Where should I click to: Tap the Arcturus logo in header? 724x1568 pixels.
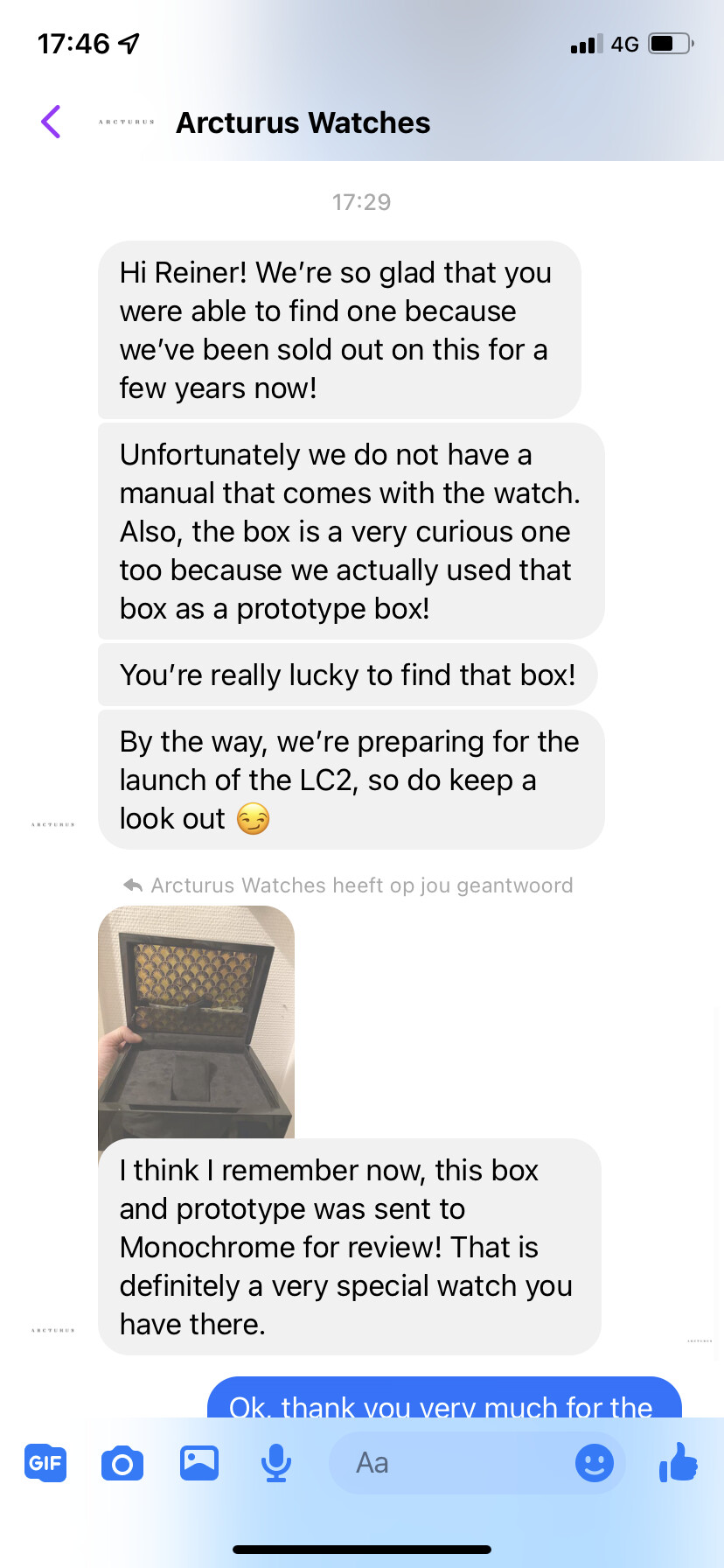(x=127, y=122)
